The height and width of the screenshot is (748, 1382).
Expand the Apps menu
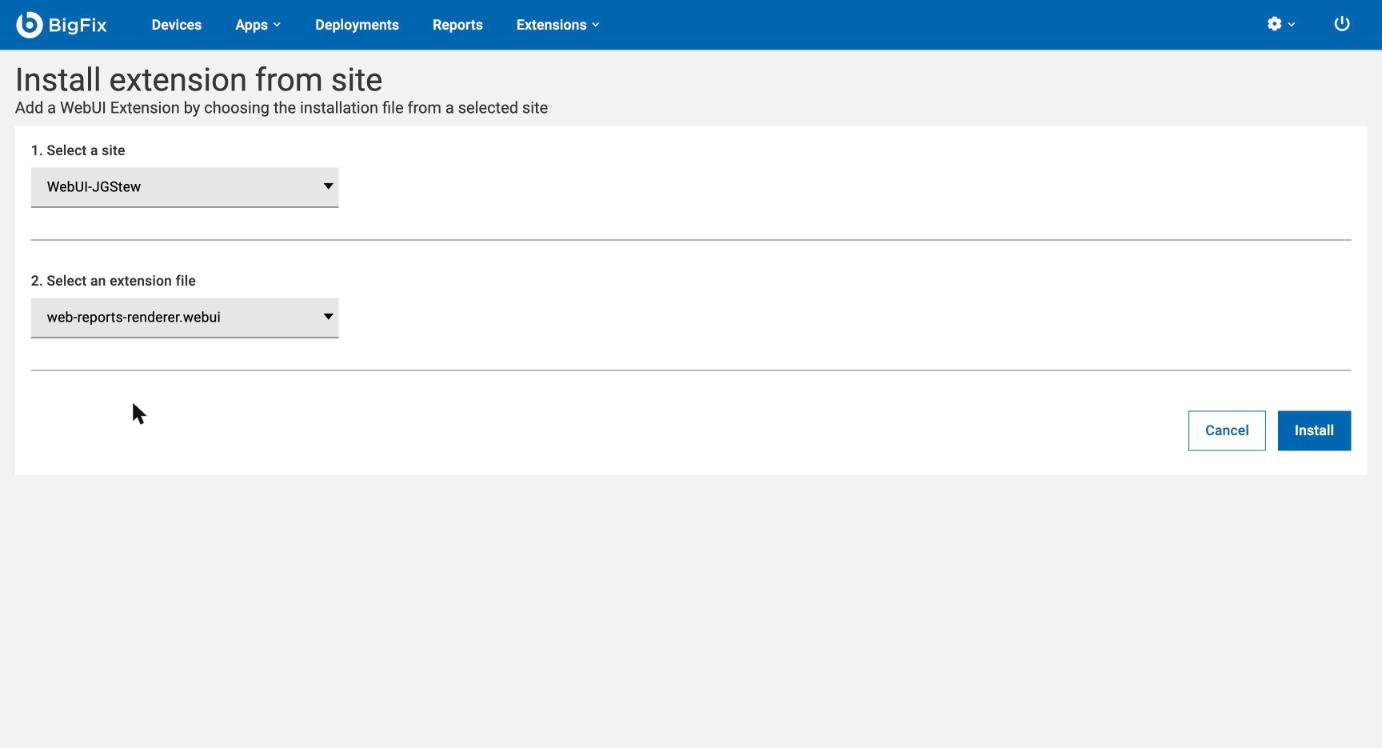tap(258, 25)
